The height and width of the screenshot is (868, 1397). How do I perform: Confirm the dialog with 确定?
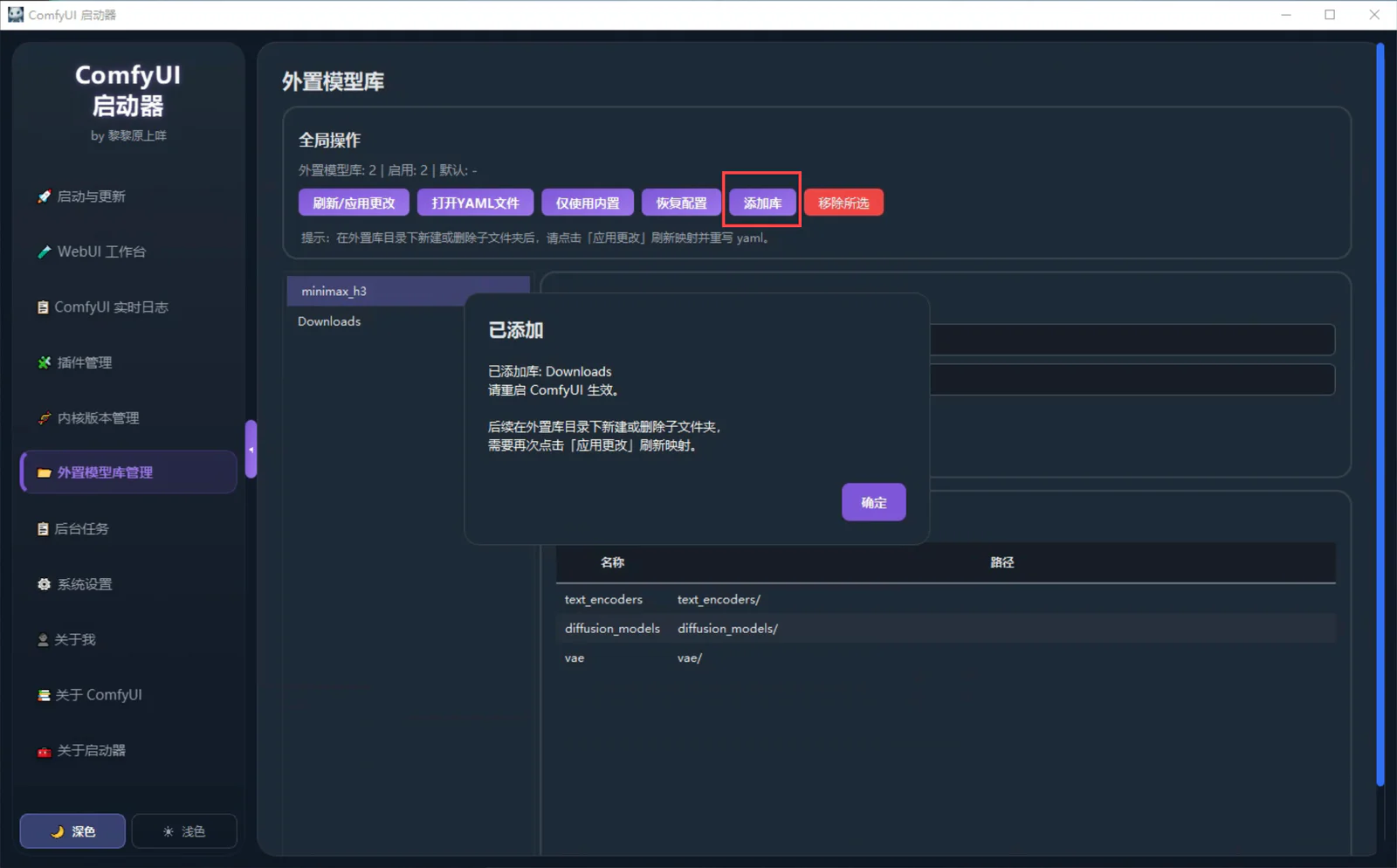pyautogui.click(x=873, y=502)
